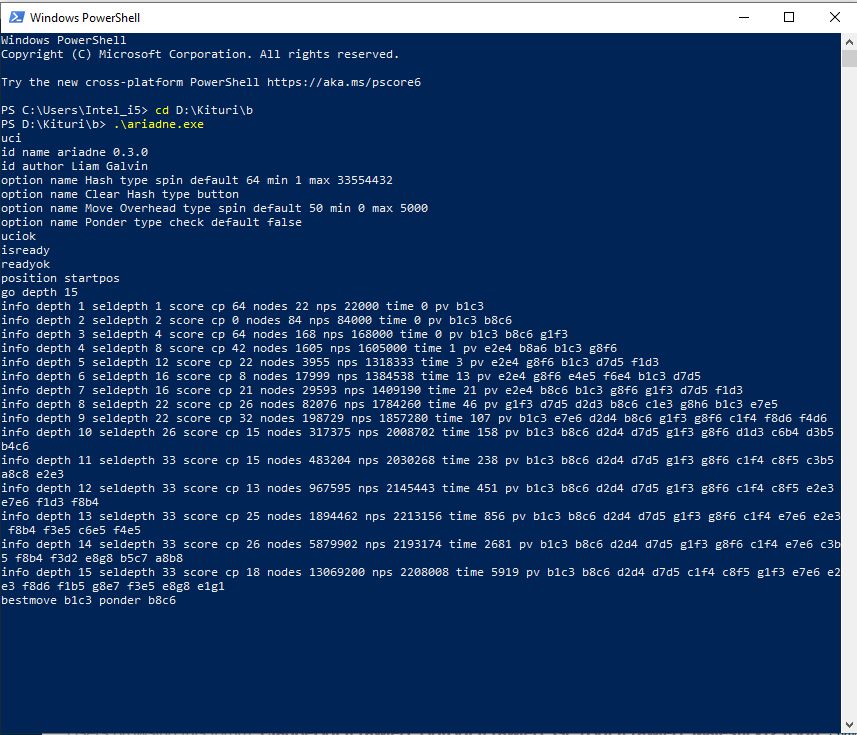This screenshot has height=735, width=857.
Task: Click the 'option name Ponder type check' line
Action: [151, 222]
